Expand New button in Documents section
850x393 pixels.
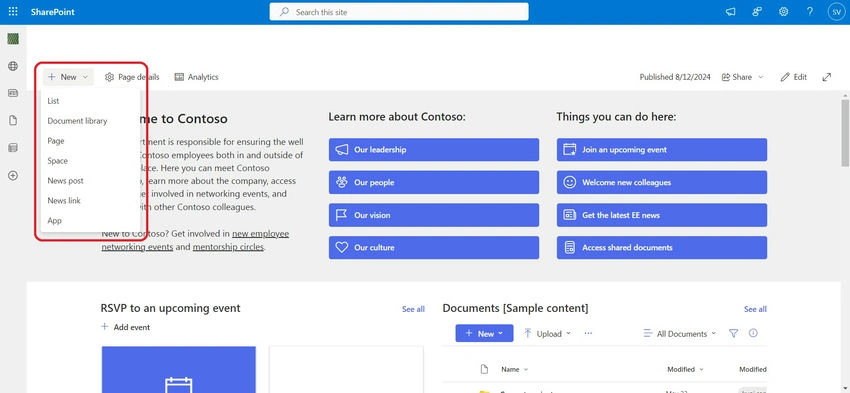pos(484,334)
